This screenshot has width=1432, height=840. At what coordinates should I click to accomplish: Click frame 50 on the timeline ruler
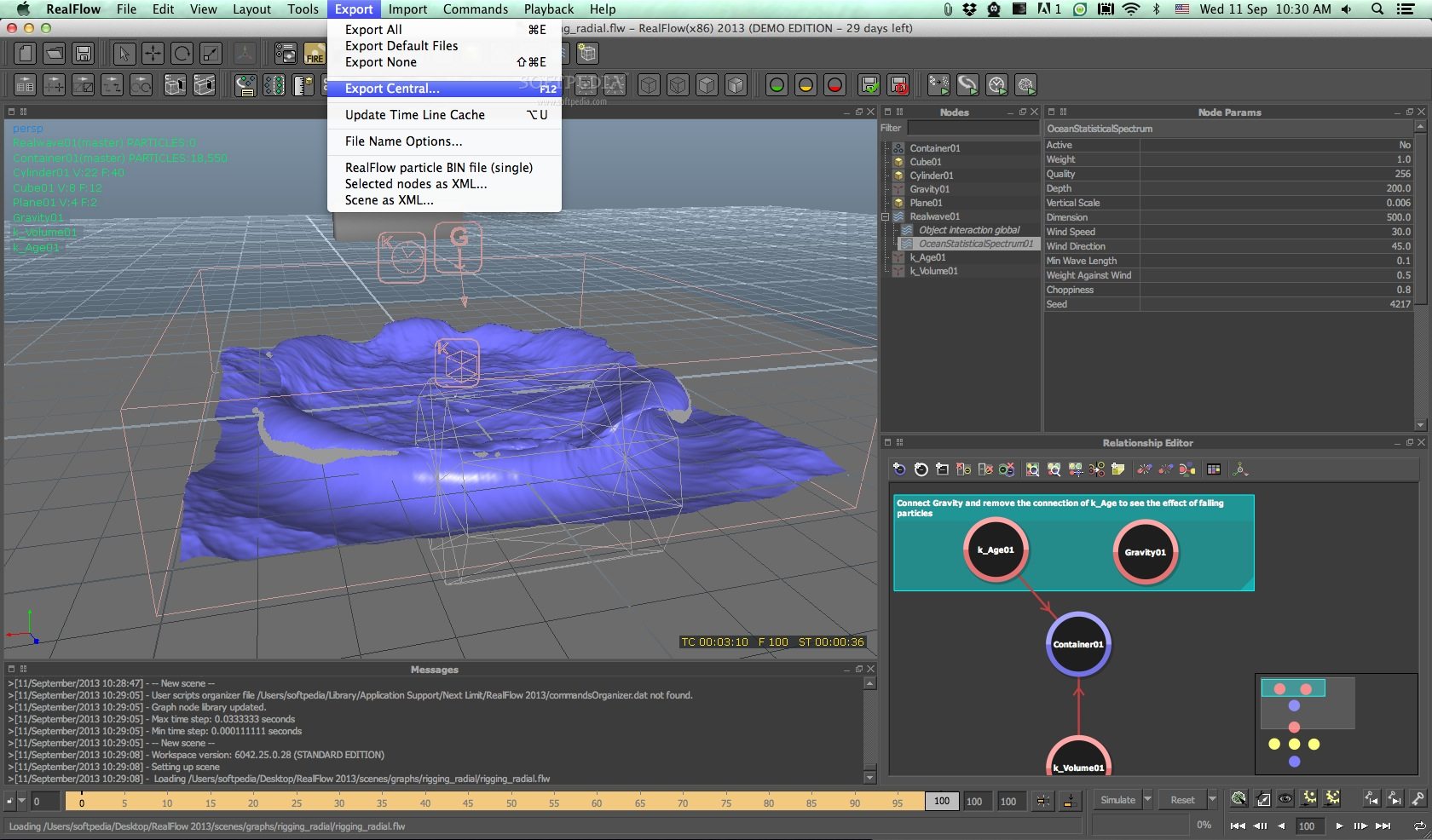coord(511,802)
